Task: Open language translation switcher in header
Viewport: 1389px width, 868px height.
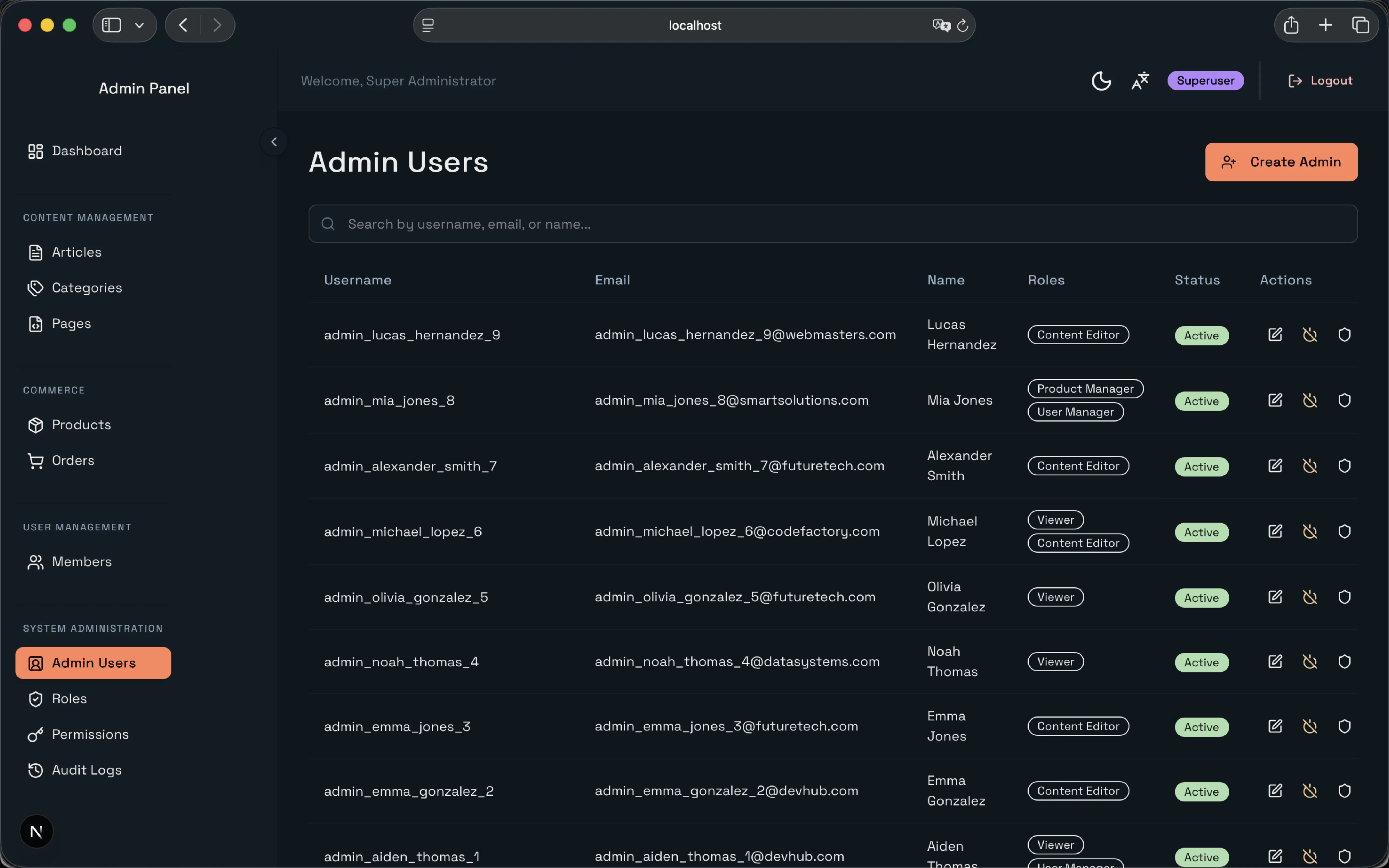Action: (1140, 81)
